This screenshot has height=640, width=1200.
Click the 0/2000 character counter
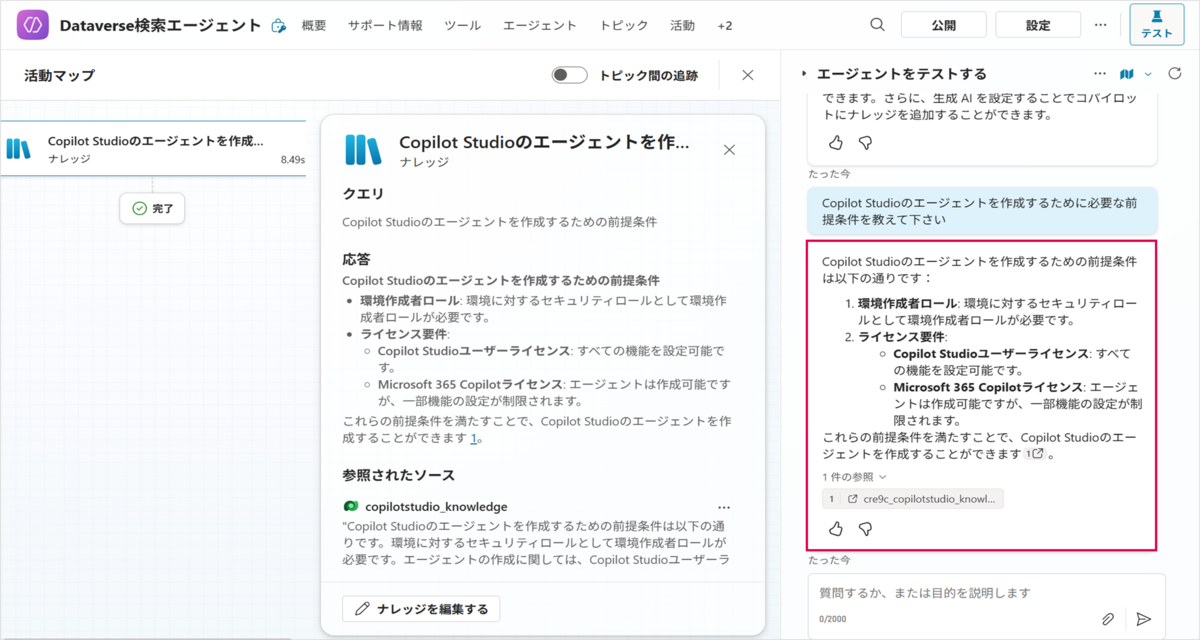pyautogui.click(x=833, y=620)
